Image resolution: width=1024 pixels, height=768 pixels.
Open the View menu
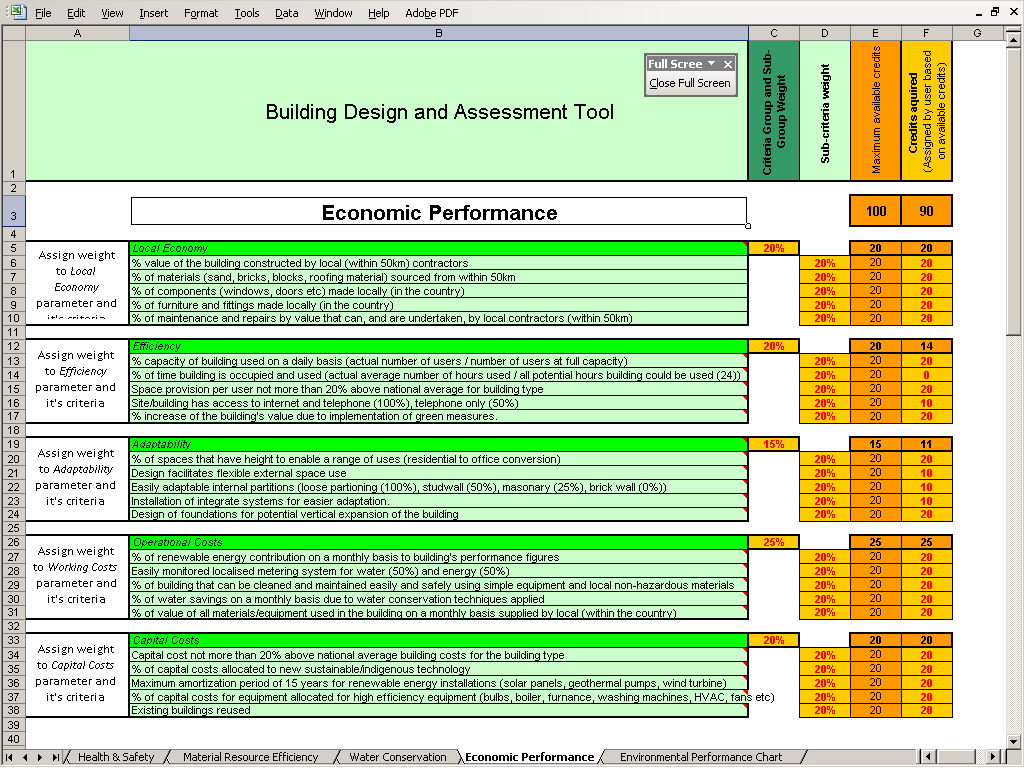point(112,13)
